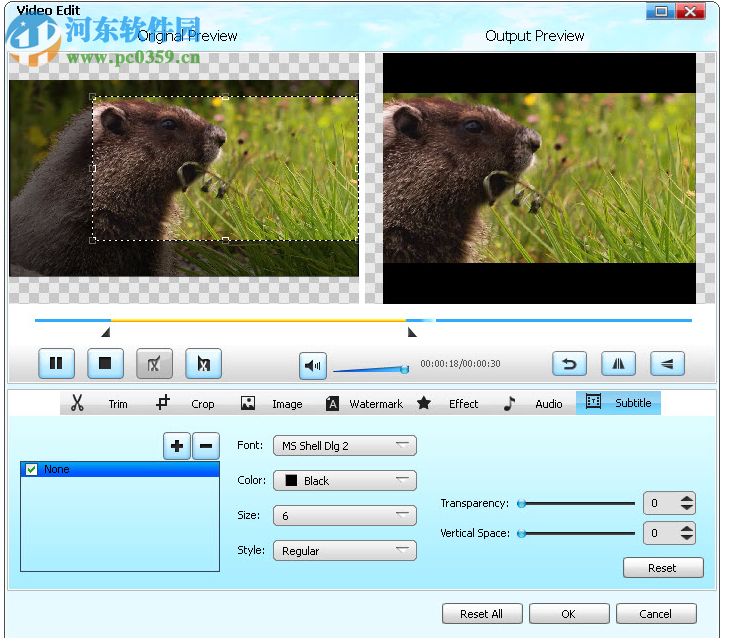Click the yellow selected range on timeline

[x=258, y=320]
